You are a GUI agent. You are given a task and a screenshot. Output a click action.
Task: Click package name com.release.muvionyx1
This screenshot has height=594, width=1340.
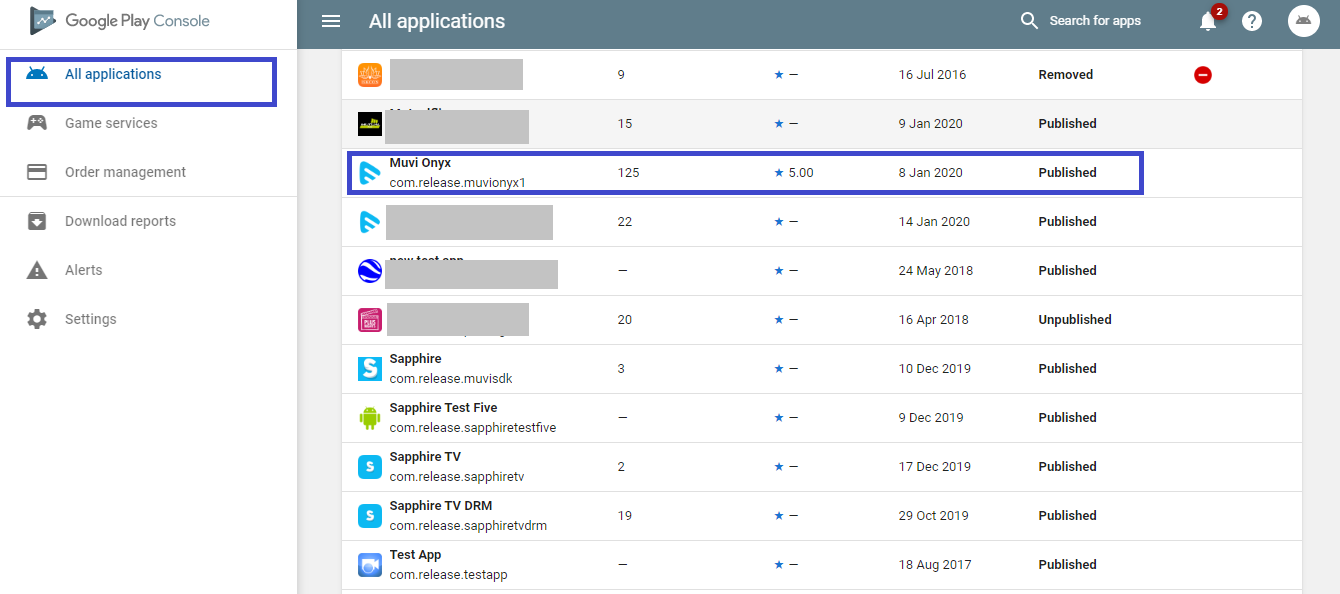tap(457, 183)
